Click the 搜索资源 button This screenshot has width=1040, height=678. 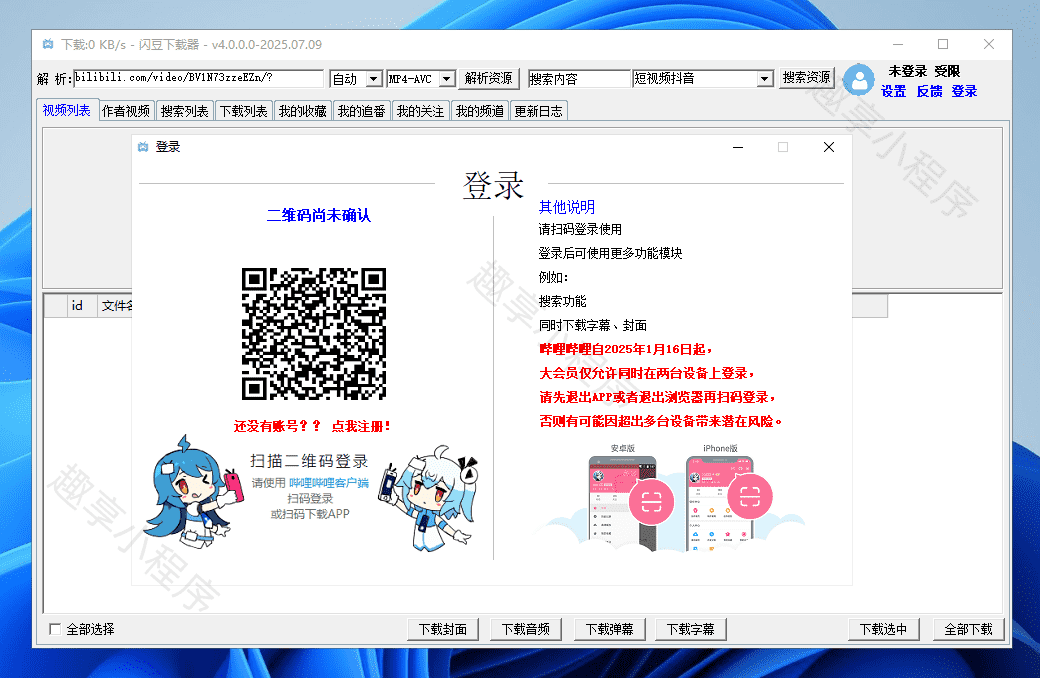pyautogui.click(x=806, y=78)
